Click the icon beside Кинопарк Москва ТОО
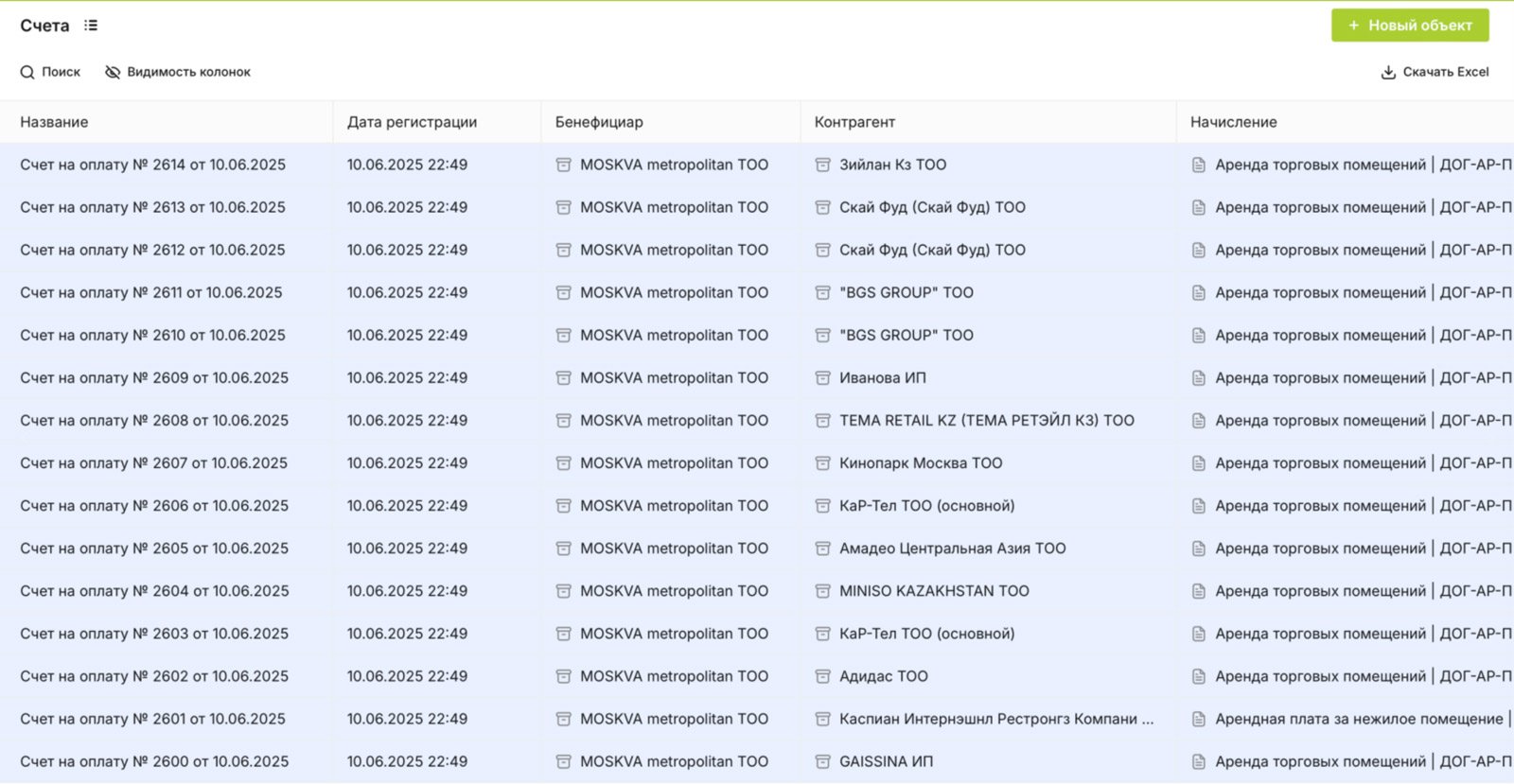Image resolution: width=1514 pixels, height=784 pixels. [x=822, y=463]
